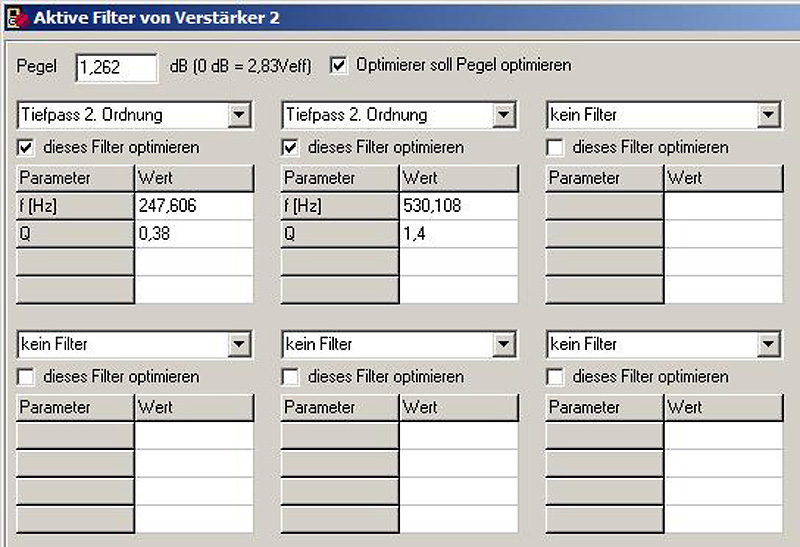Click 'f [Hz]' parameter row in first filter
The image size is (800, 547).
75,206
